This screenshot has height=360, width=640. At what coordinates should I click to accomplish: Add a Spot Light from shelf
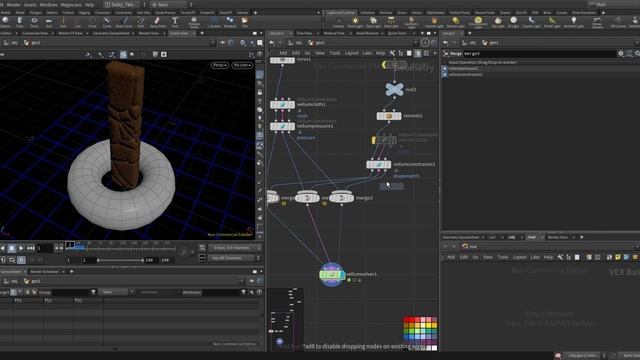(x=373, y=22)
